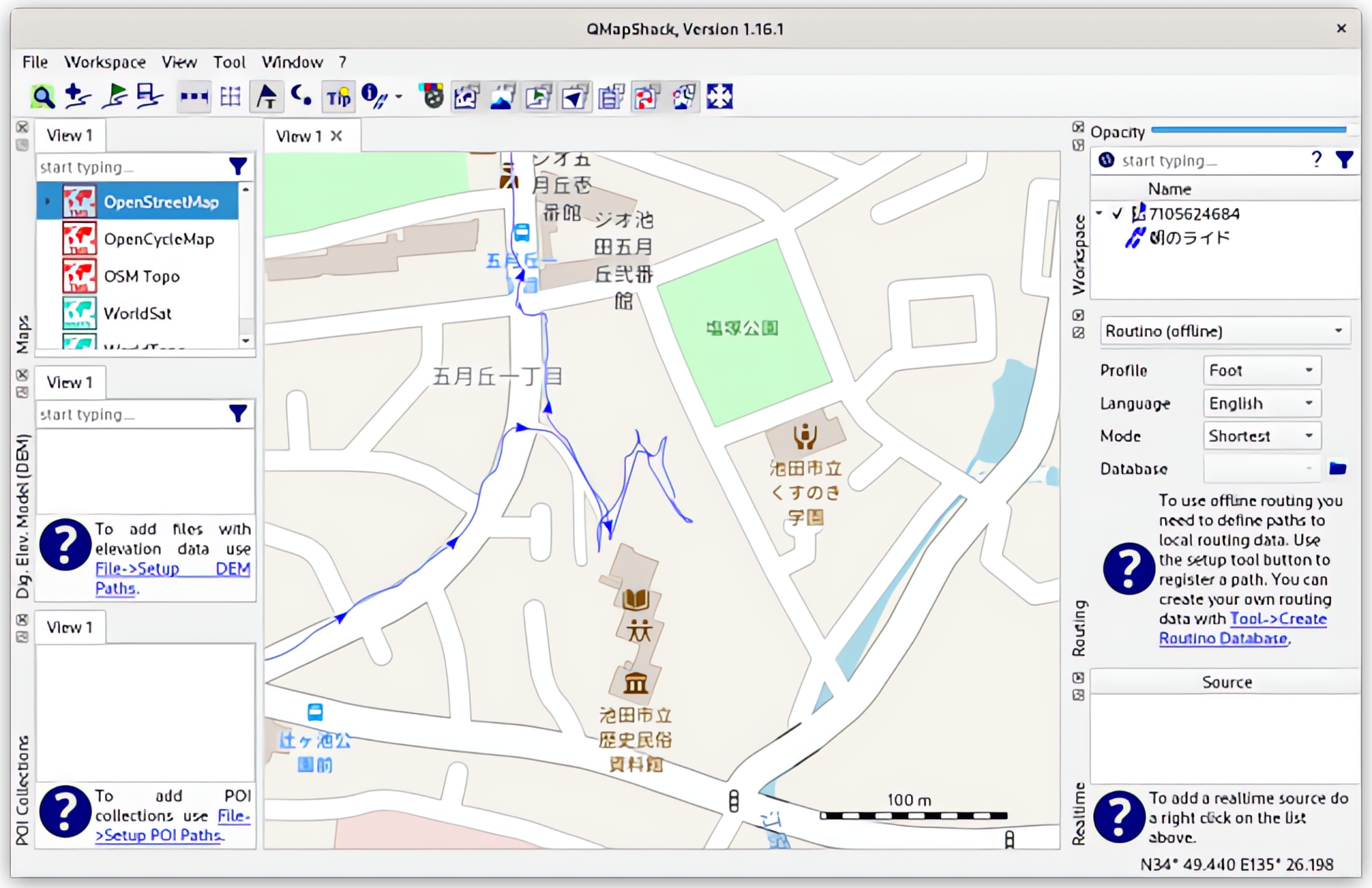1372x888 pixels.
Task: Add a new map view via toolbar
Action: coord(78,97)
